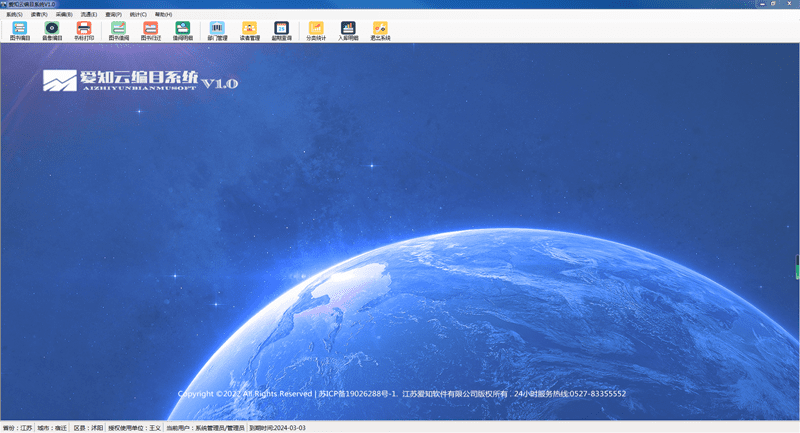This screenshot has height=433, width=800.
Task: Open 图书编目 book cataloging tool
Action: [x=20, y=30]
